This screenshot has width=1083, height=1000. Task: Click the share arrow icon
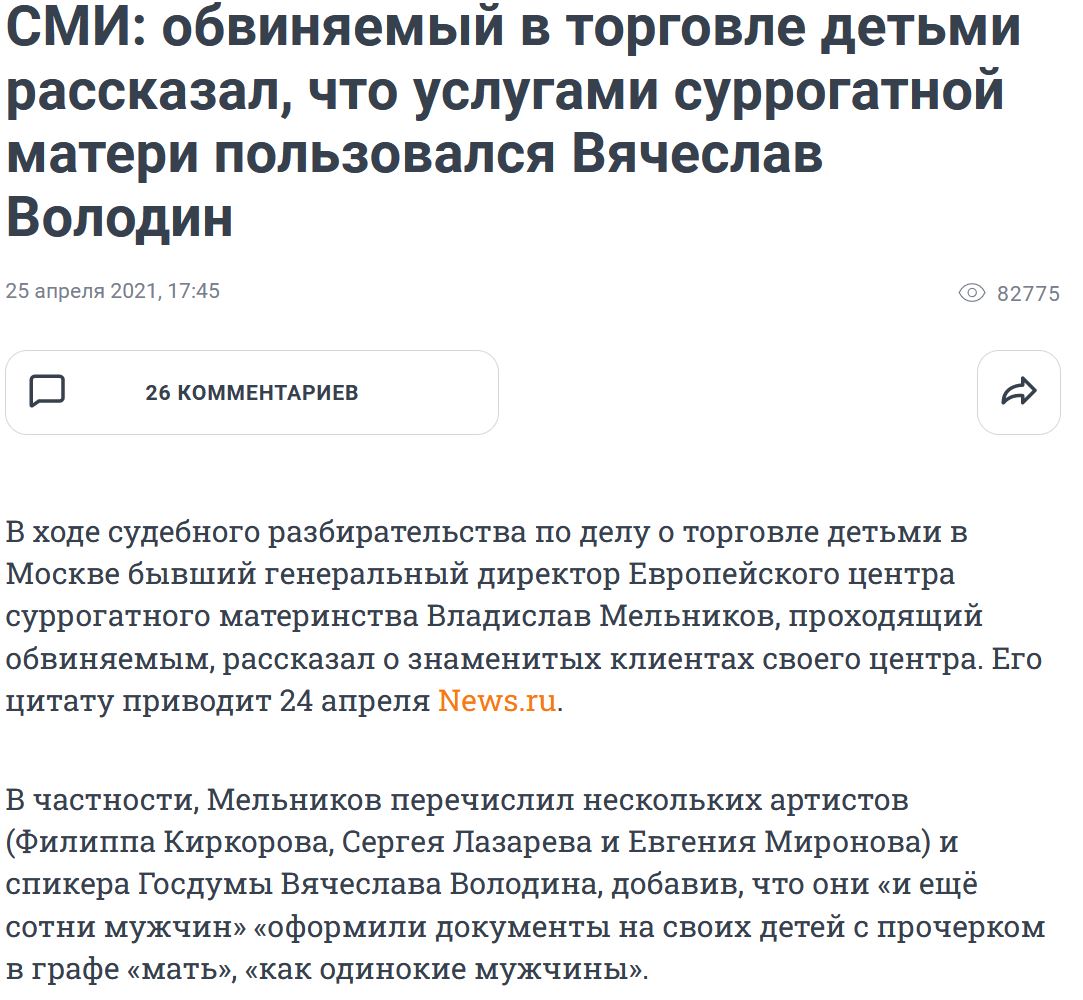click(1019, 392)
